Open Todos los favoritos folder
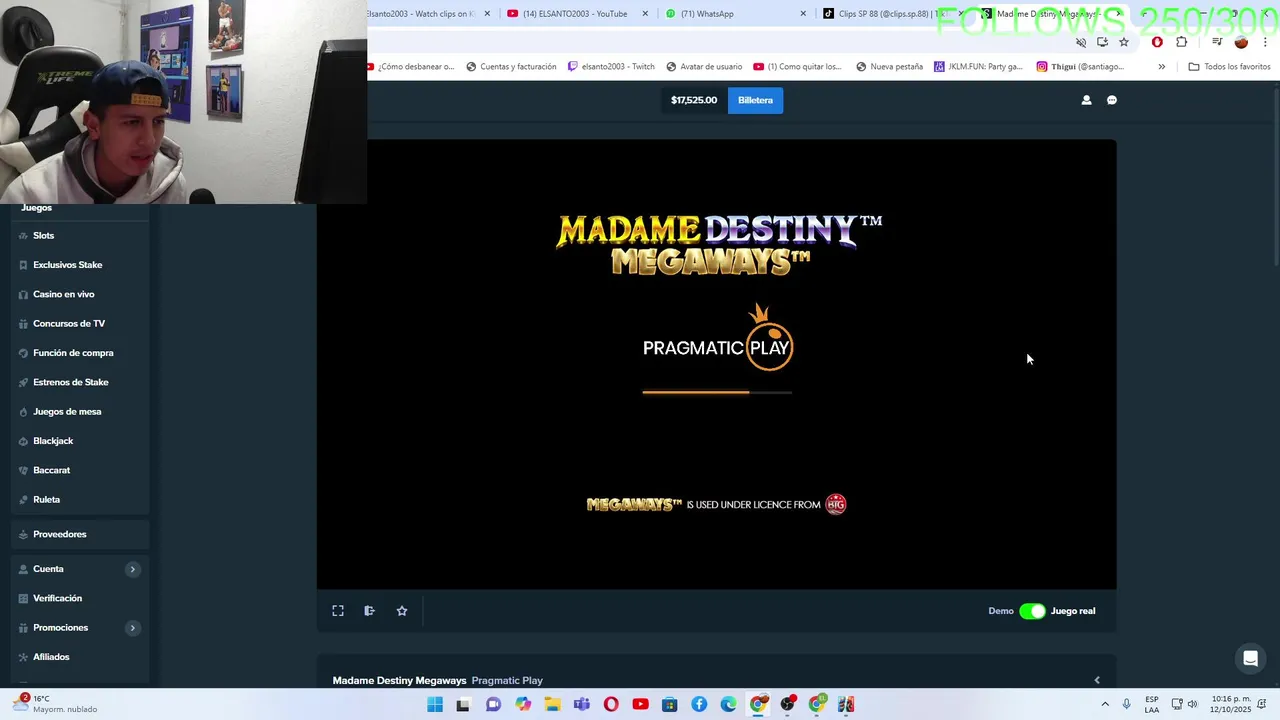1280x720 pixels. pyautogui.click(x=1229, y=67)
